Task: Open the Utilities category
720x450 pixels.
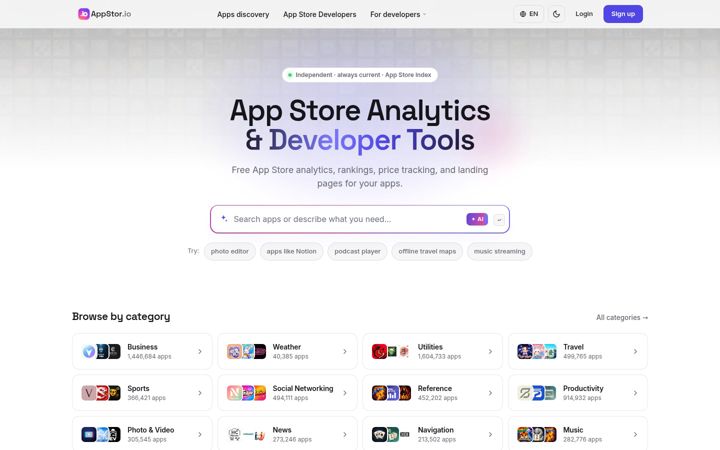Action: coord(432,351)
